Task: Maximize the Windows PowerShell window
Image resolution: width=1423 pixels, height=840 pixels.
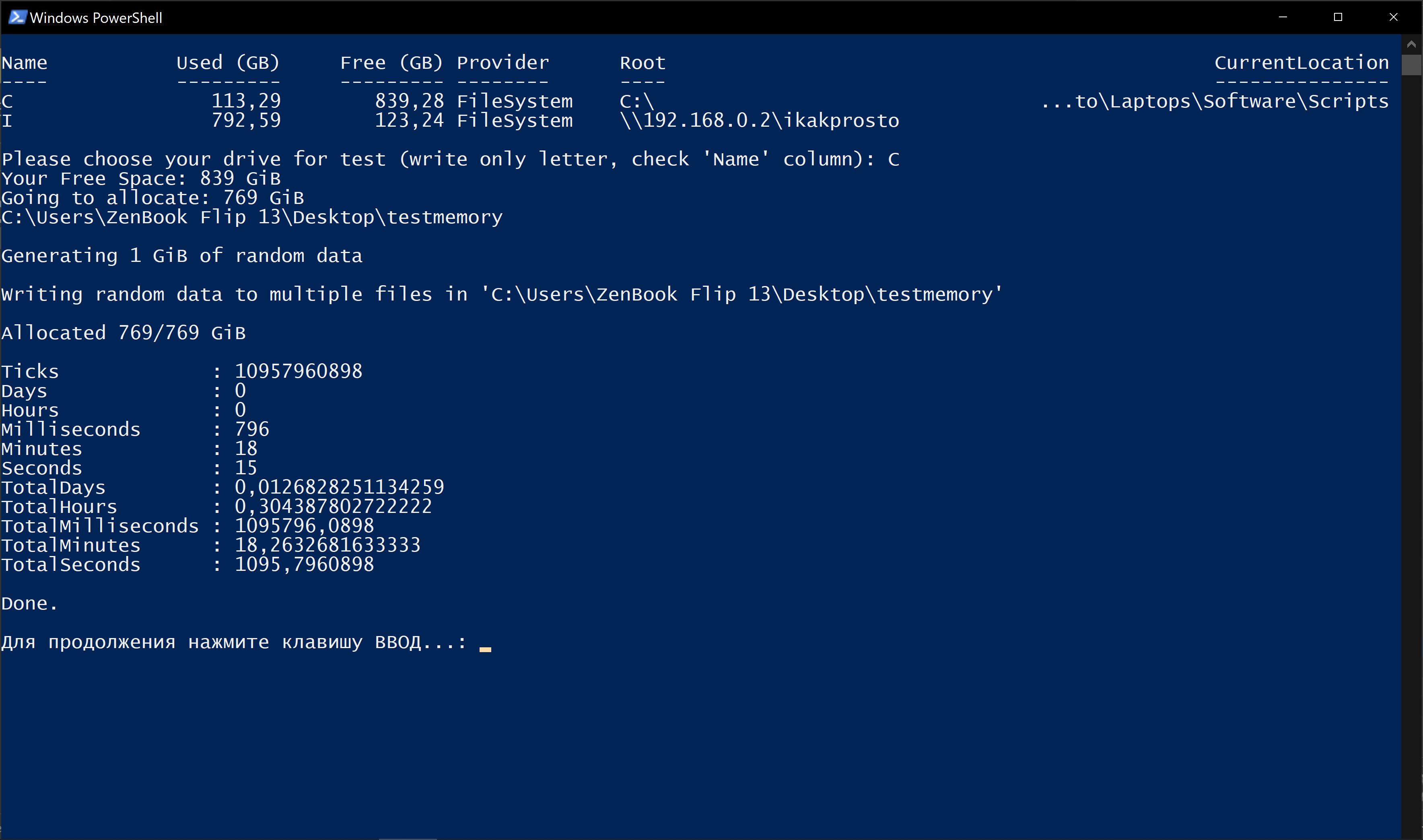Action: point(1338,17)
